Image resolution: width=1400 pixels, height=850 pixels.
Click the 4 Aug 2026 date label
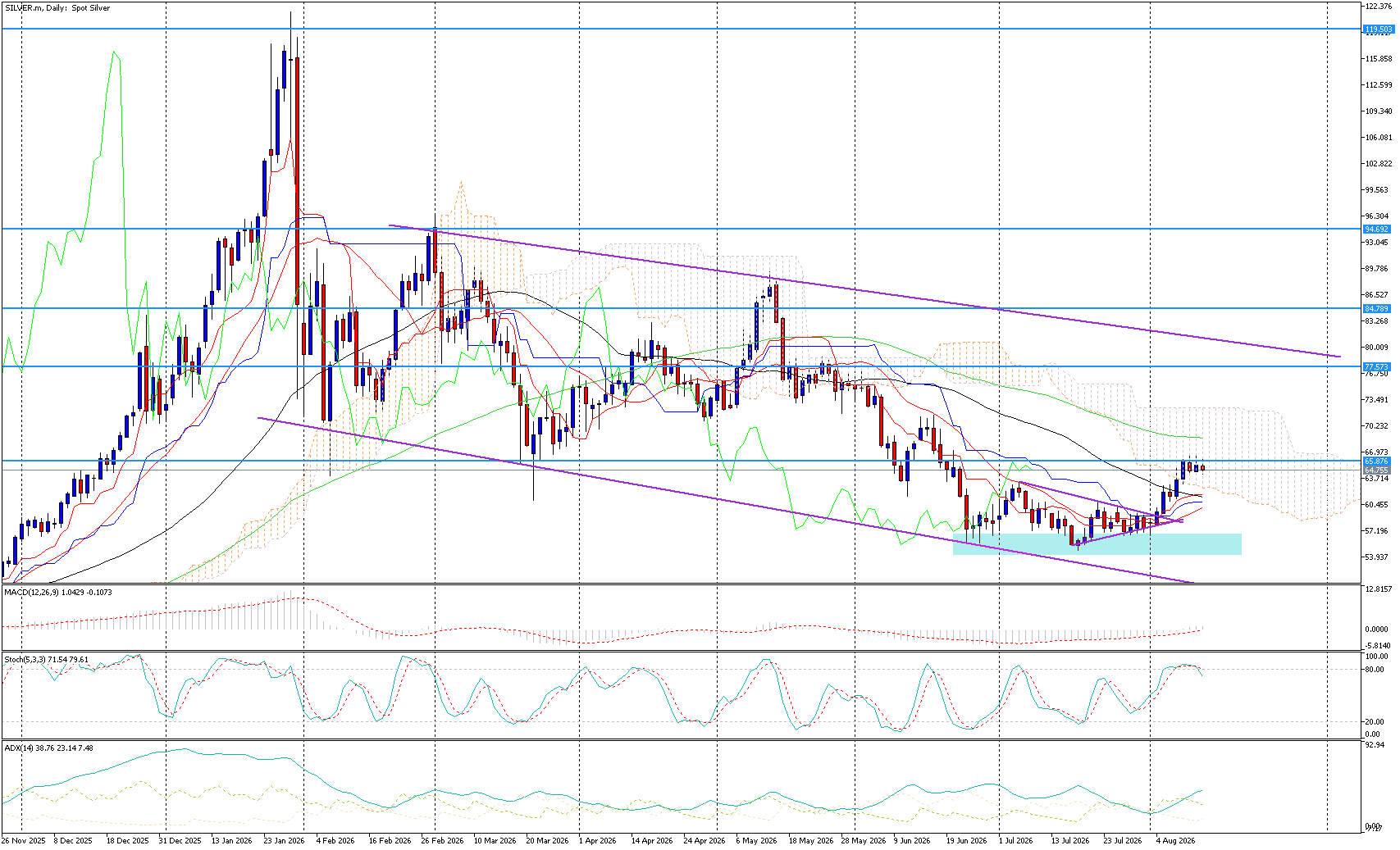click(x=1175, y=841)
